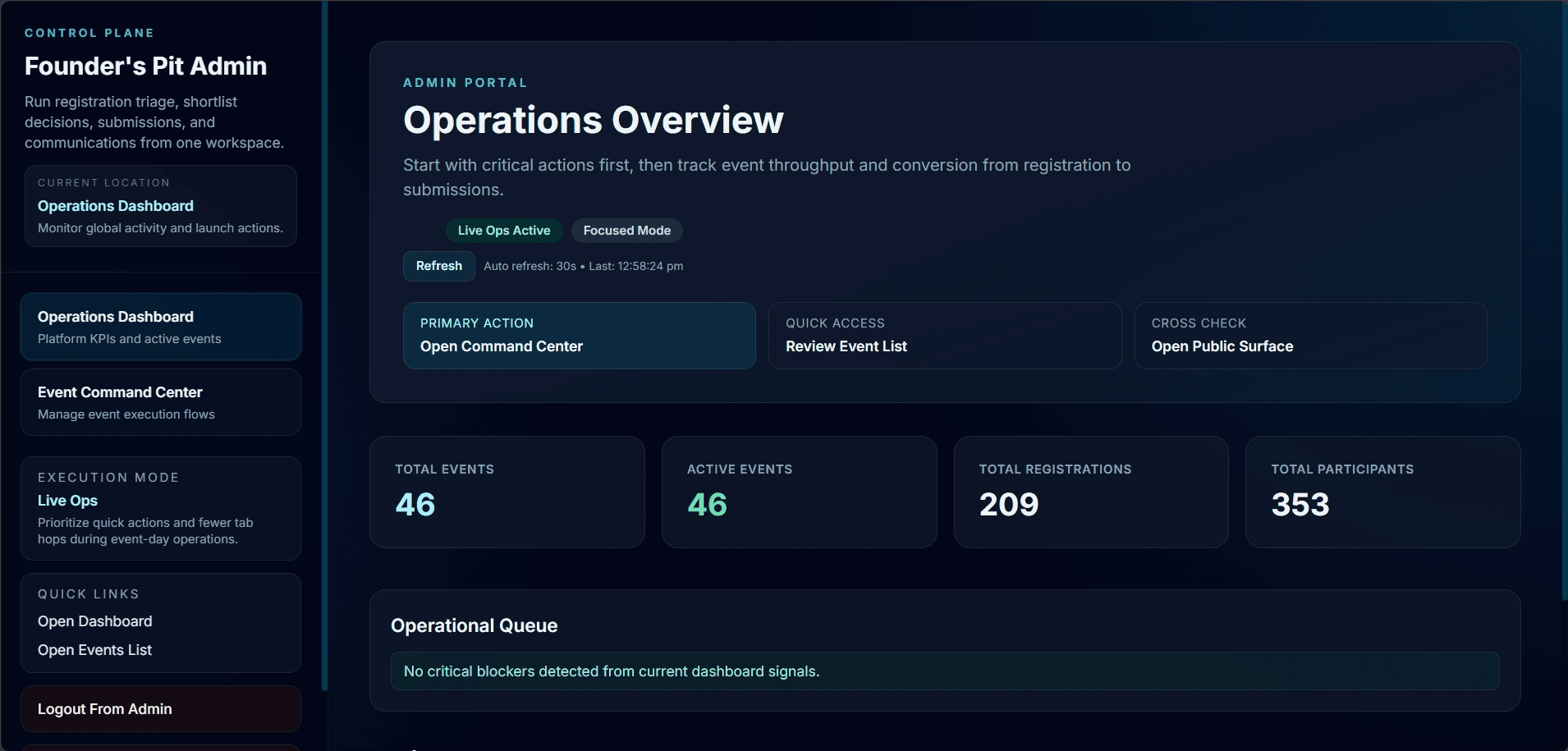Open Dashboard quick link
1568x751 pixels.
[x=95, y=621]
